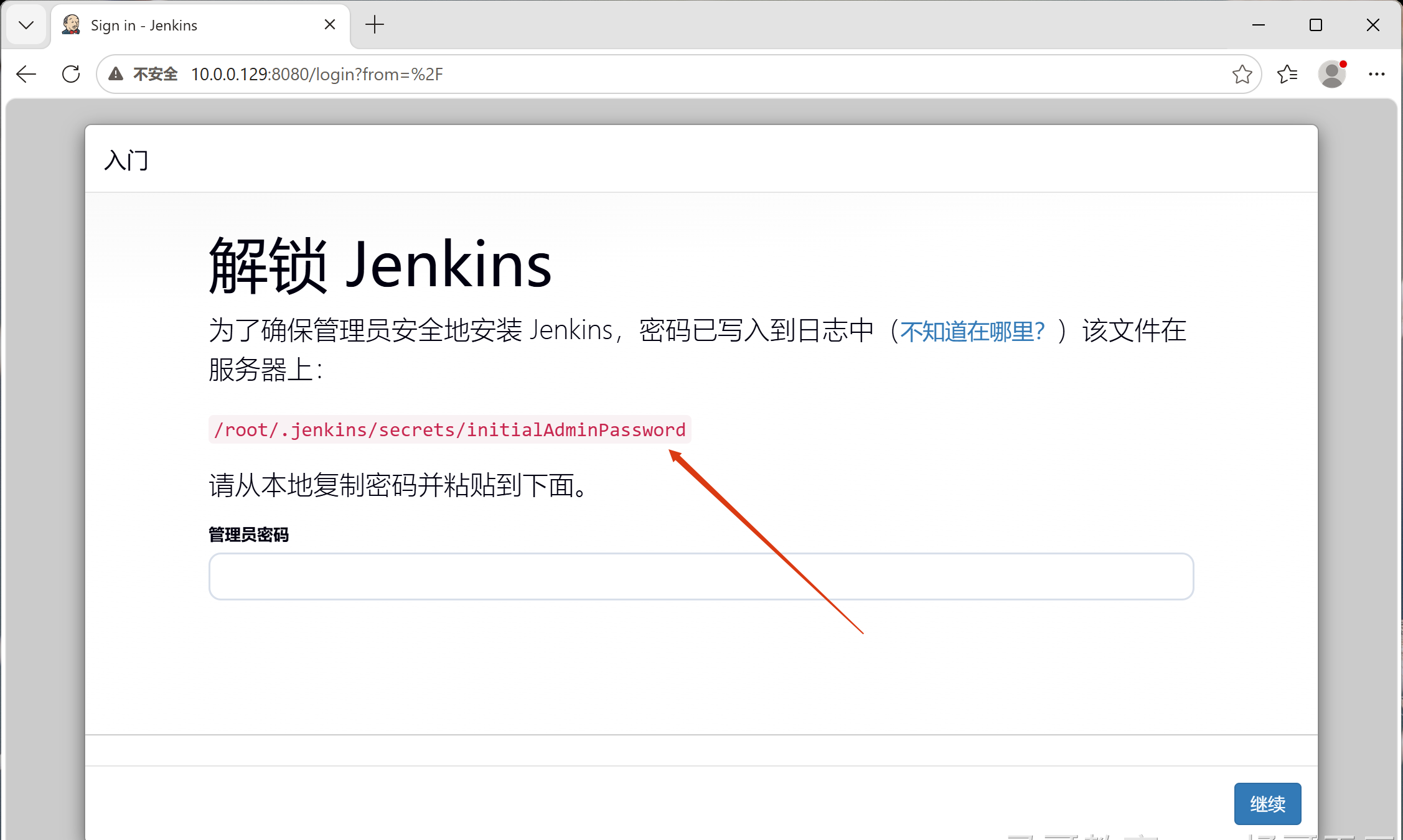Viewport: 1403px width, 840px height.
Task: Click the 继续 button
Action: (1267, 804)
